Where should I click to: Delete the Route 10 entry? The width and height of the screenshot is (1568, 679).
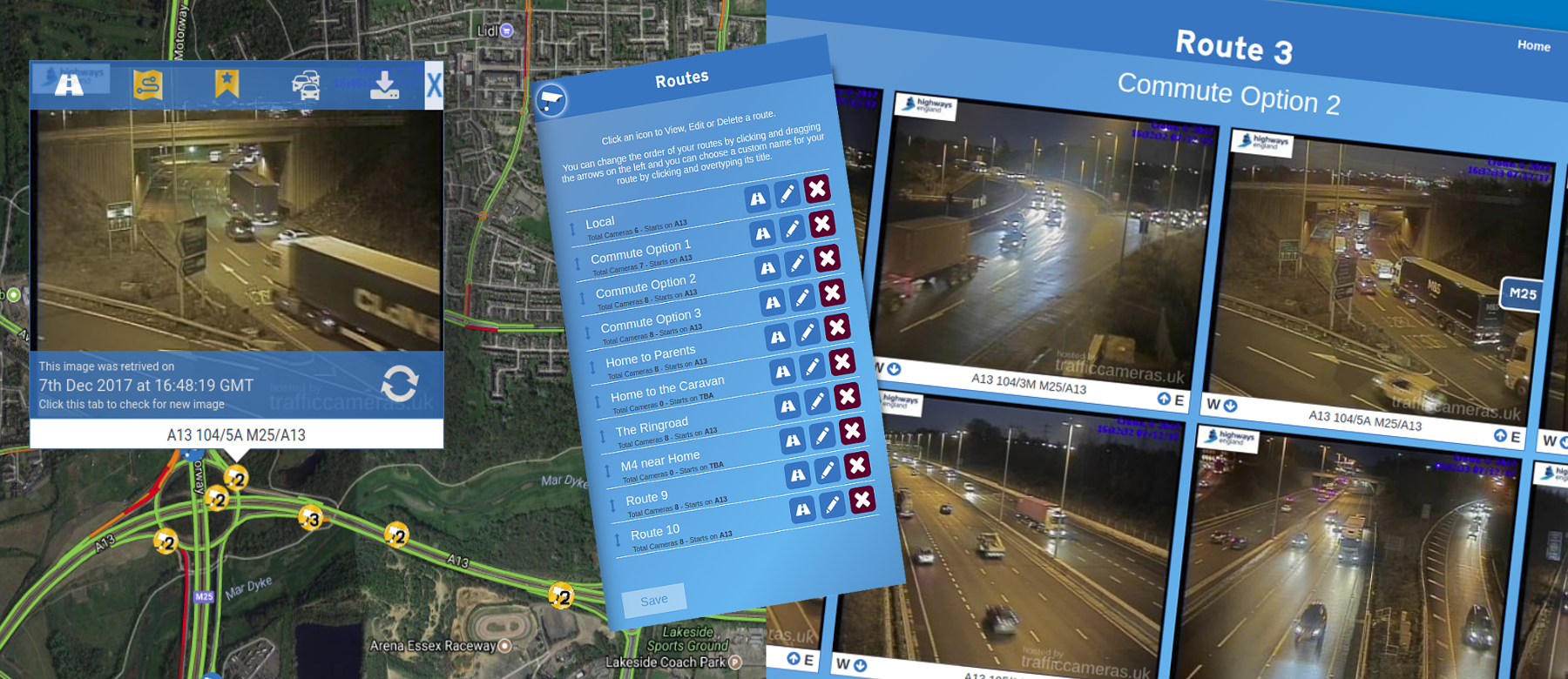tap(862, 499)
